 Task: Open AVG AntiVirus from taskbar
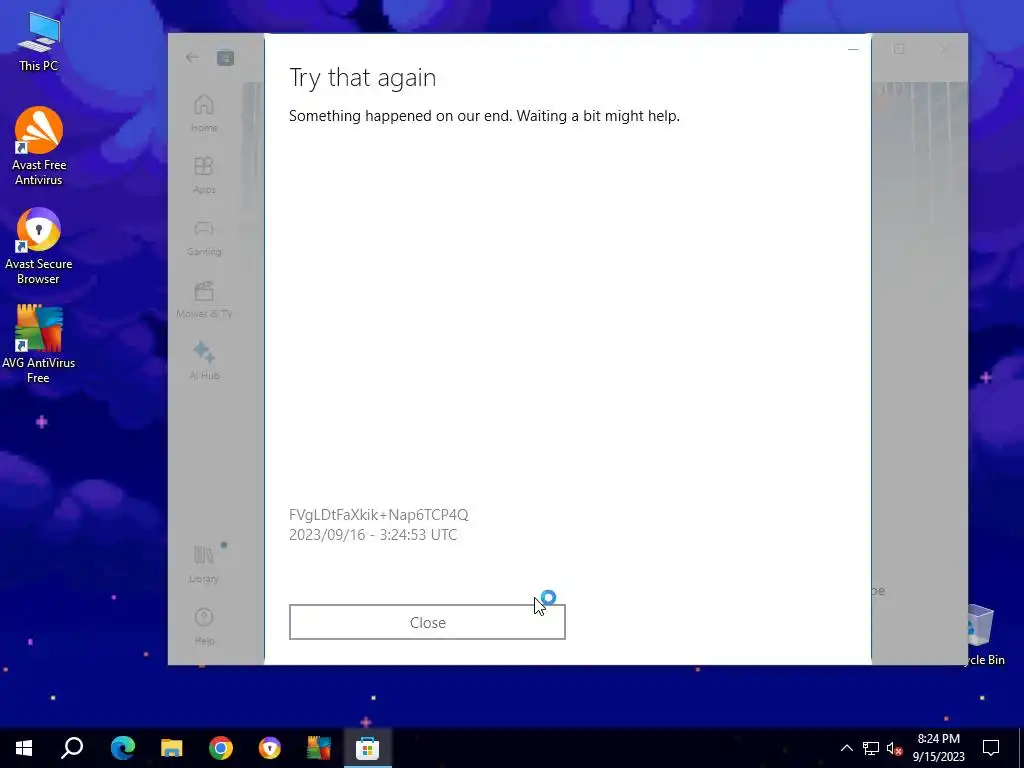tap(319, 748)
